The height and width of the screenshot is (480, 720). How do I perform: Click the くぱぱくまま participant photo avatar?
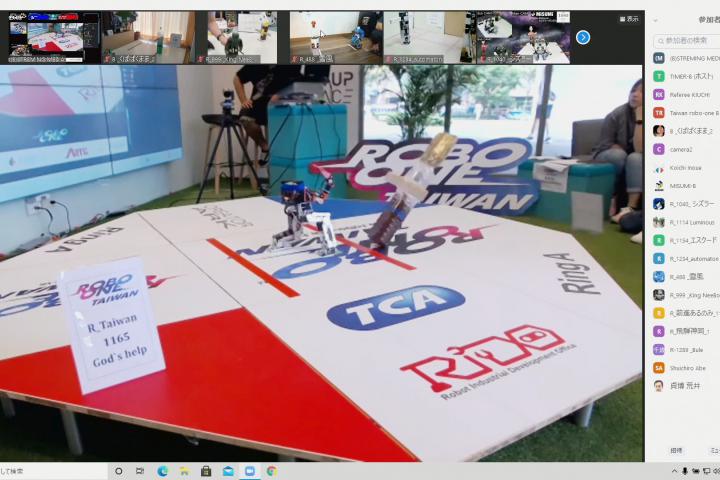659,131
